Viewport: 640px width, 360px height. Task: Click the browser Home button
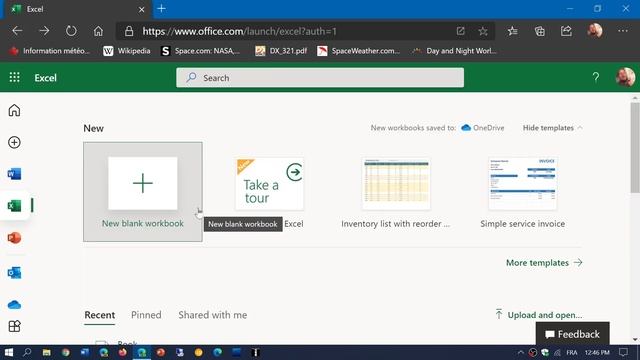(x=98, y=31)
